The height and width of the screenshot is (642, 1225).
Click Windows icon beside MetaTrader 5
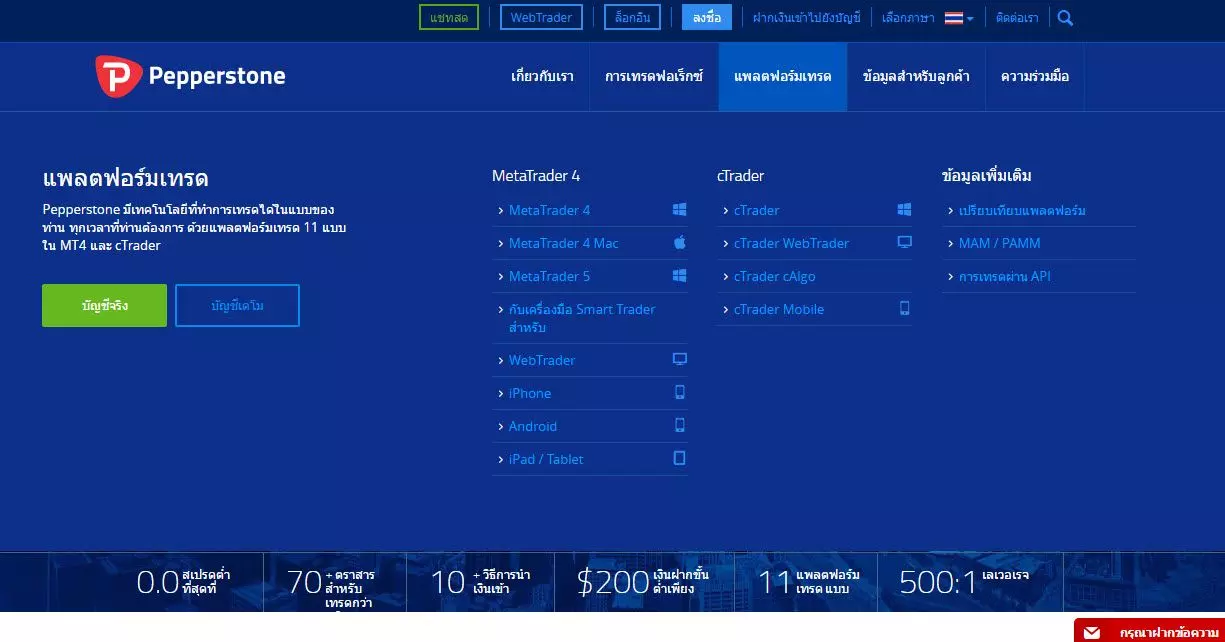click(x=679, y=276)
